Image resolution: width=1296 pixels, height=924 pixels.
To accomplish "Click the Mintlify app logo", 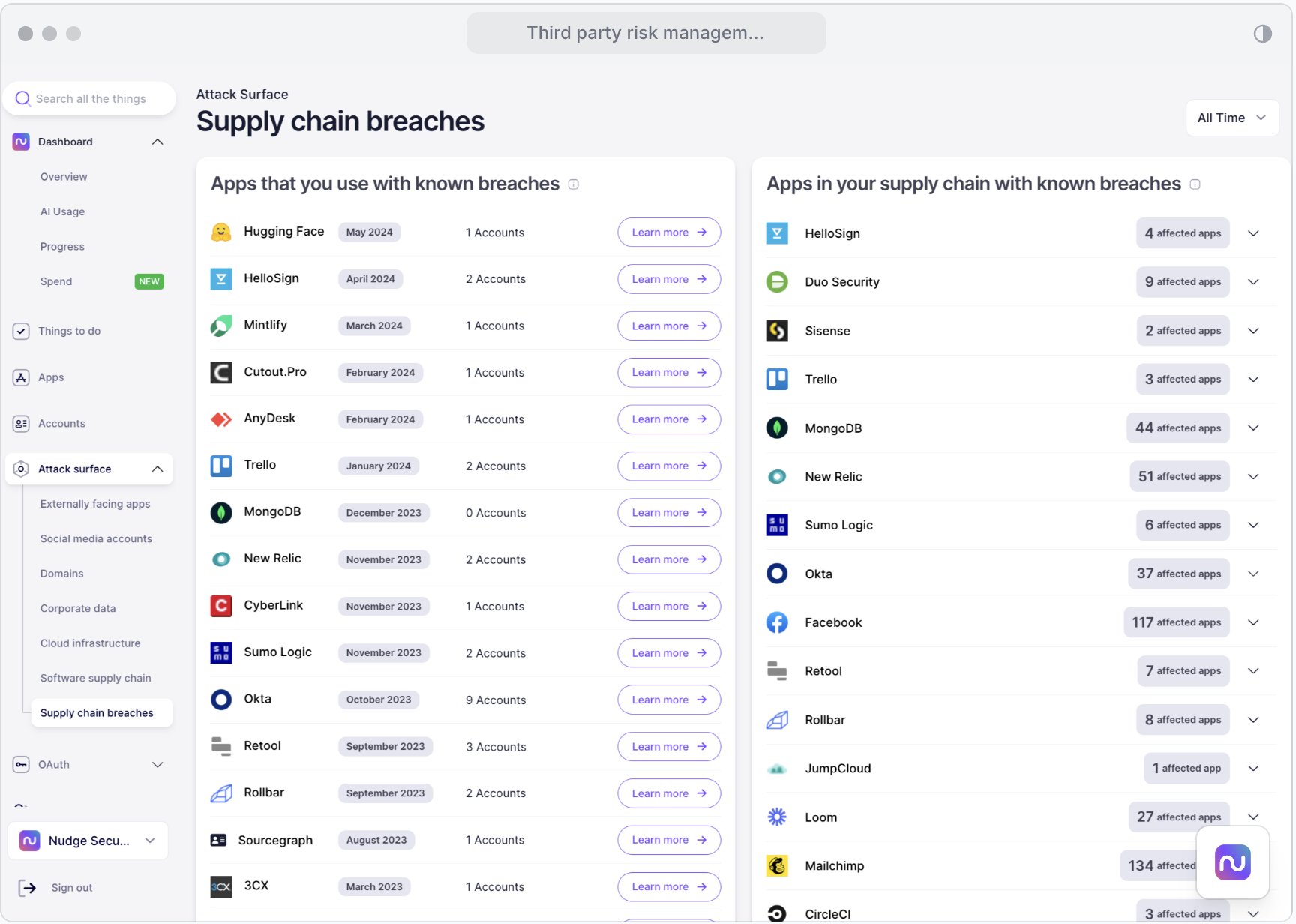I will pyautogui.click(x=221, y=325).
